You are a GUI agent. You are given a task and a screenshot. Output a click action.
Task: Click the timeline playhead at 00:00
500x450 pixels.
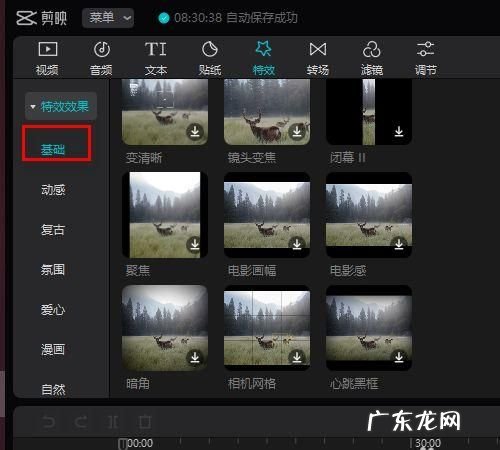click(x=123, y=444)
